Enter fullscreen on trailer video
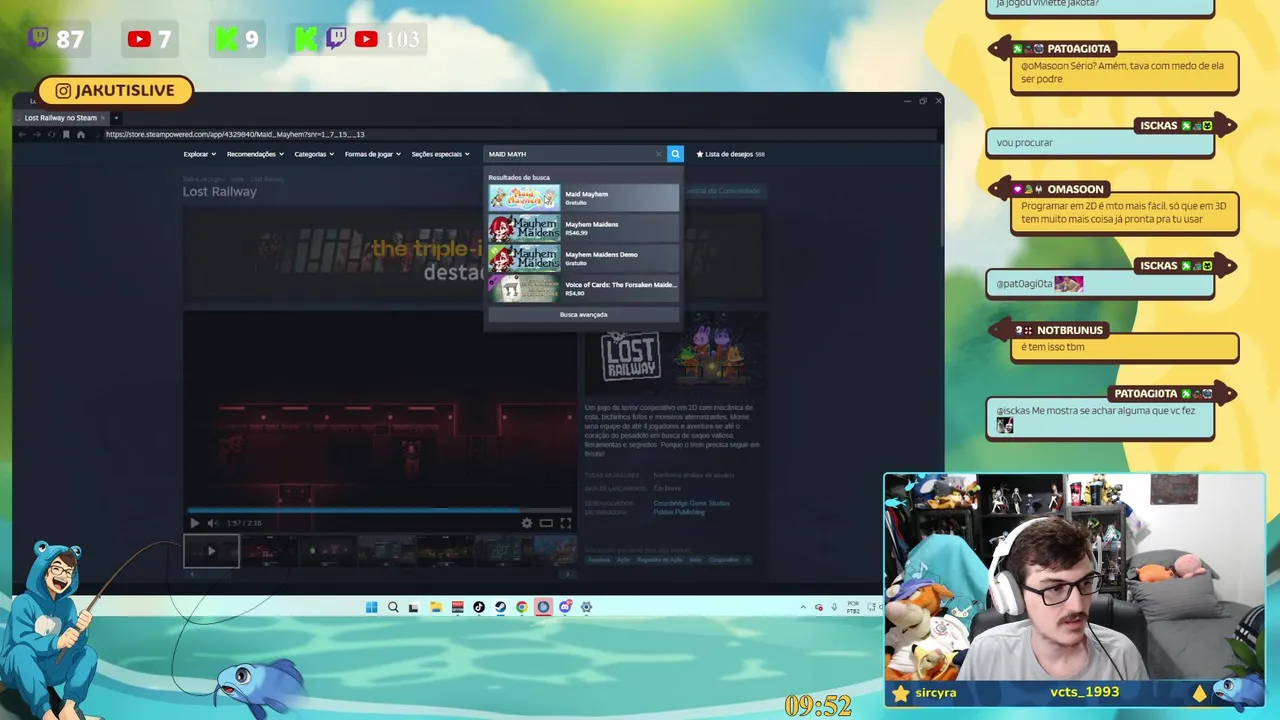 [566, 523]
